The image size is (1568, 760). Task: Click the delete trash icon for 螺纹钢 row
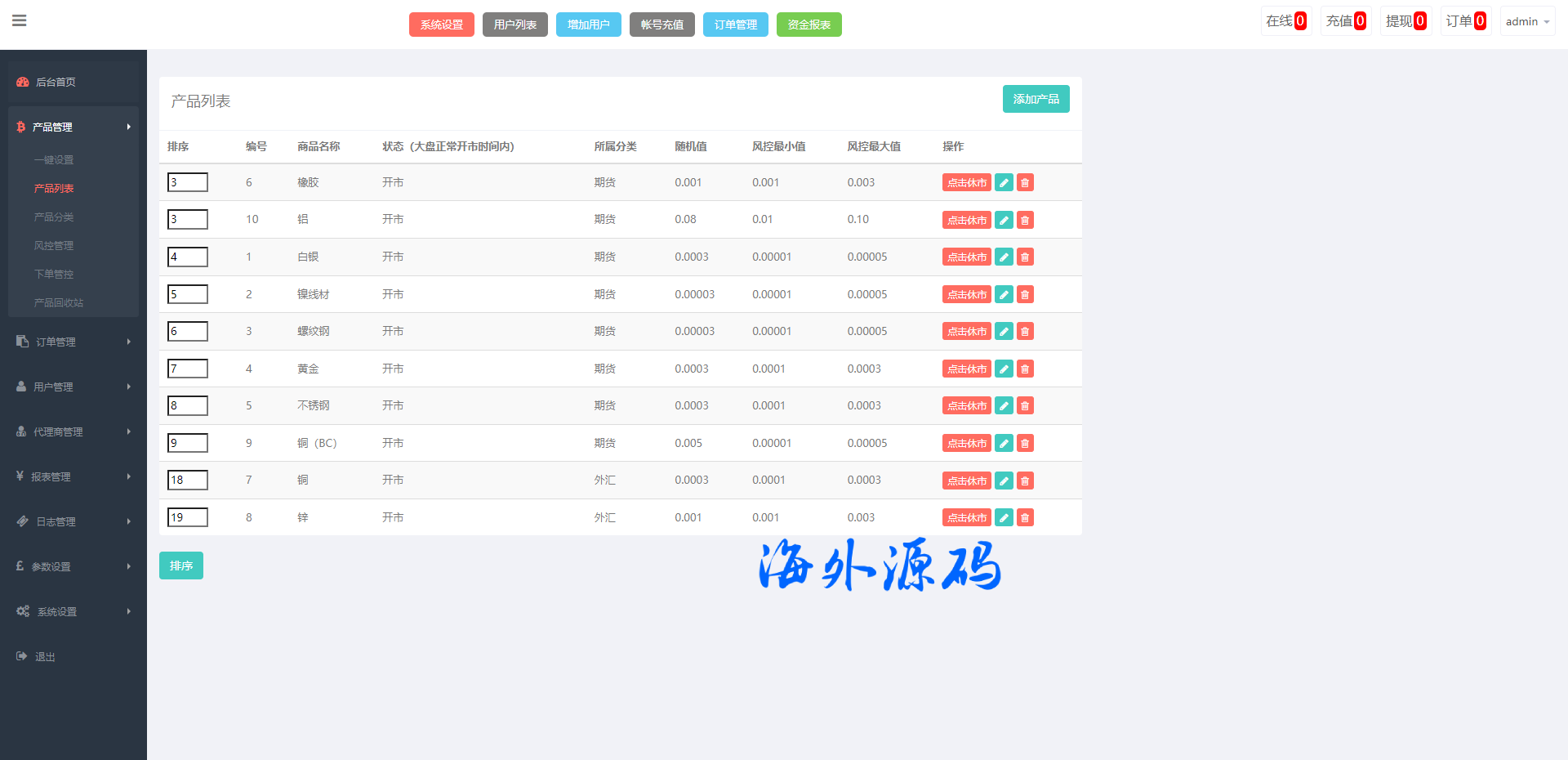(x=1025, y=332)
